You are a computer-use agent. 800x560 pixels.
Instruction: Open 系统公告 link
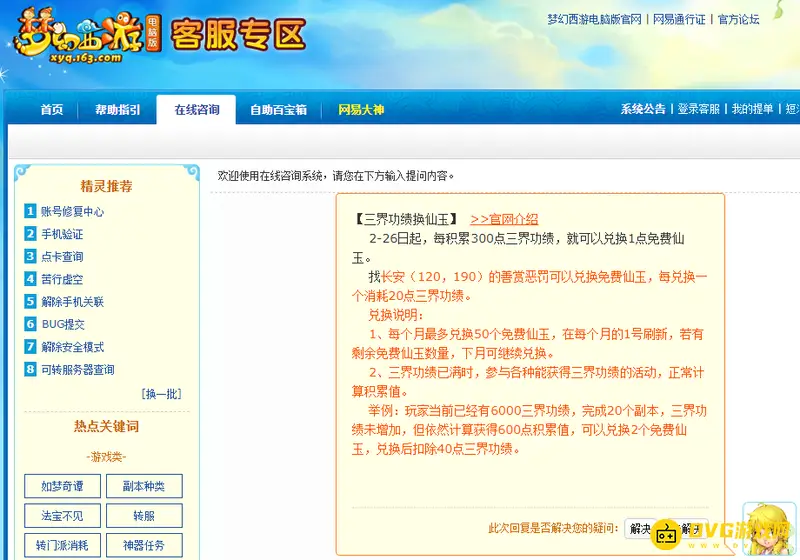pos(643,109)
